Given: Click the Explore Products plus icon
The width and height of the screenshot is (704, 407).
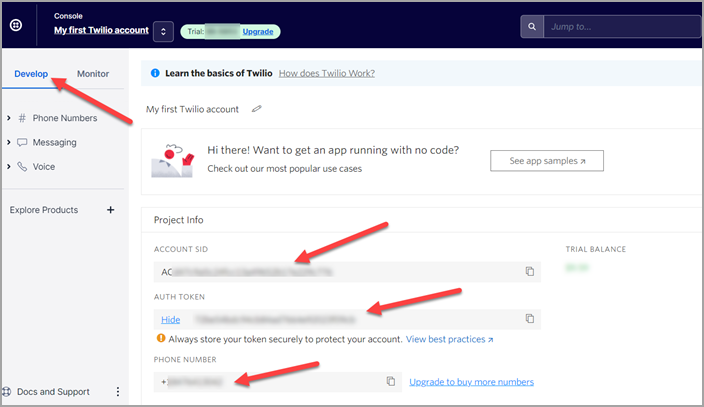Looking at the screenshot, I should click(x=110, y=210).
